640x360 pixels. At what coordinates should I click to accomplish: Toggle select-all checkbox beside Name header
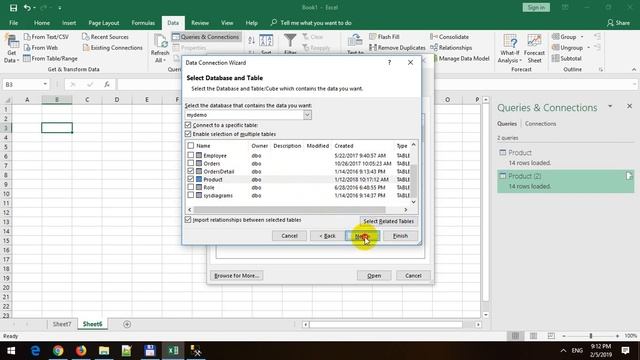click(x=191, y=145)
